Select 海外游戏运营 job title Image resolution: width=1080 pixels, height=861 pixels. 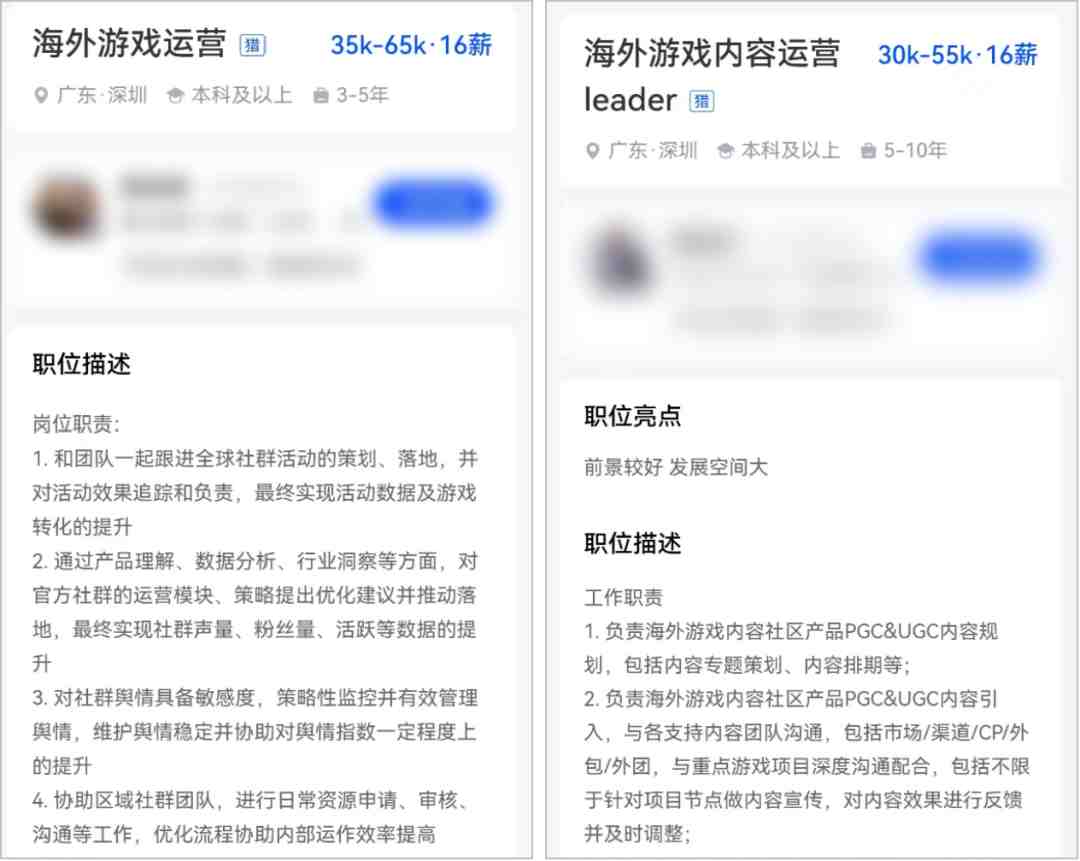pyautogui.click(x=129, y=44)
